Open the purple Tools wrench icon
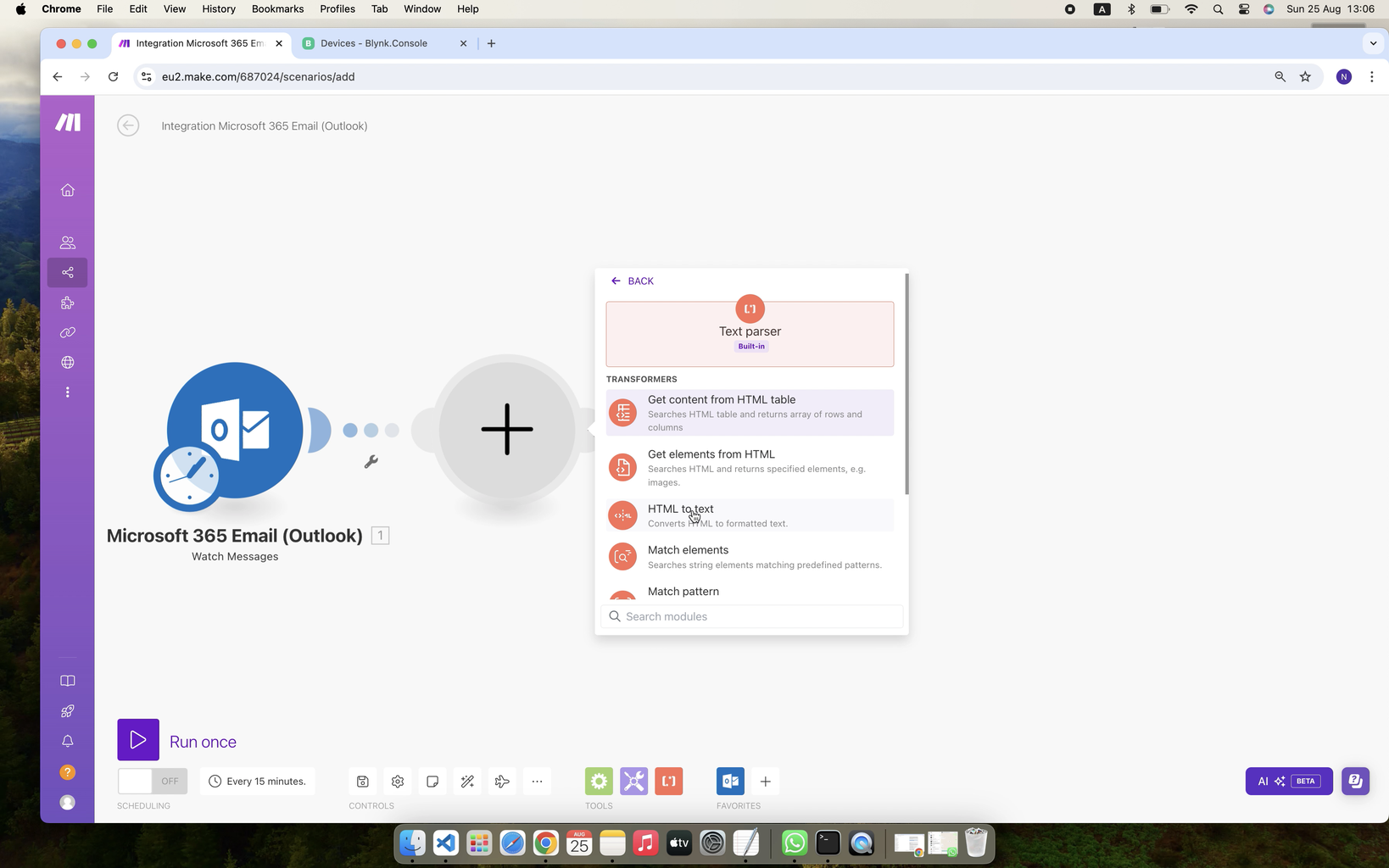 coord(633,782)
